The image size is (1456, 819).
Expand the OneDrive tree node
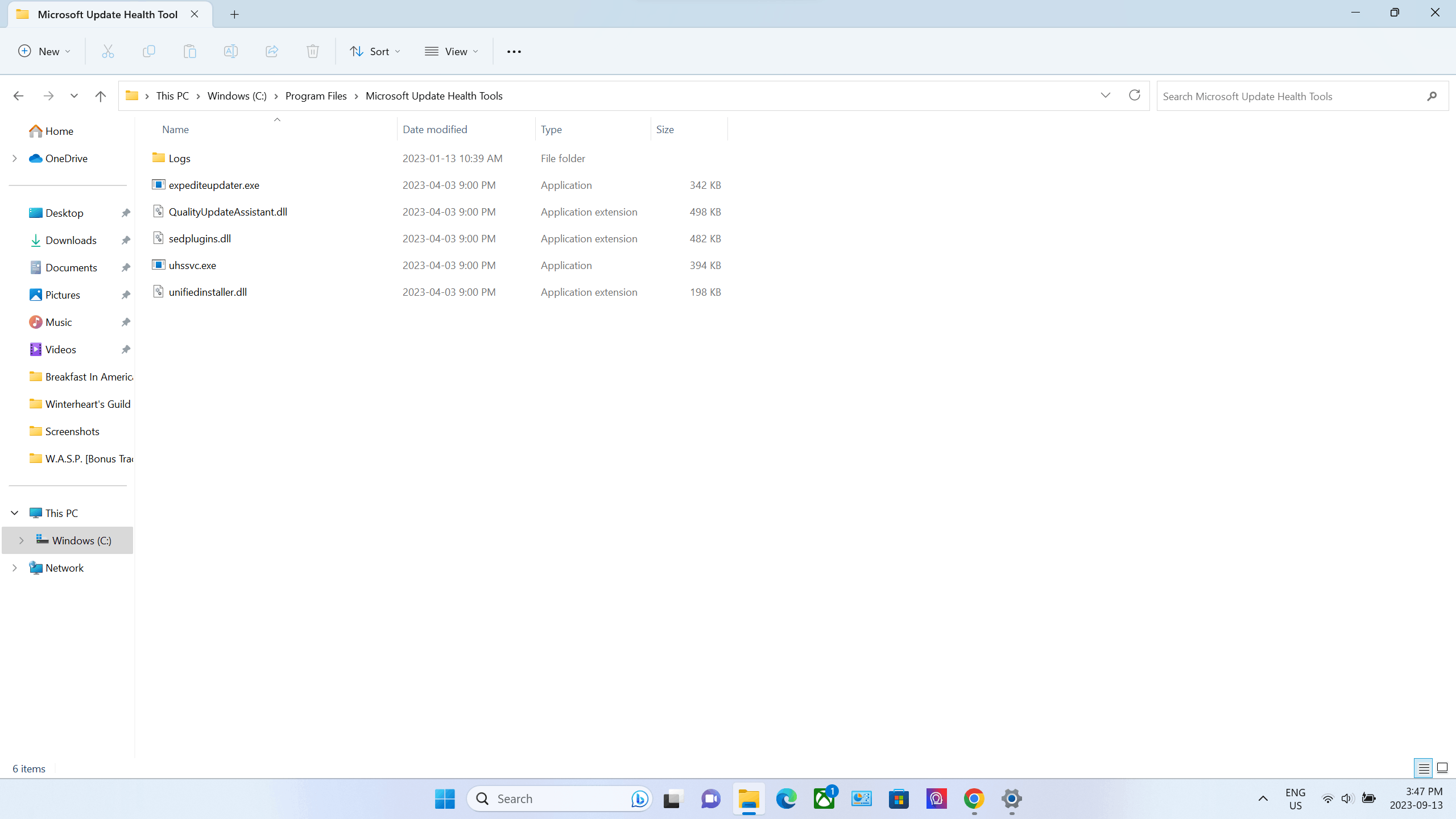pos(15,158)
